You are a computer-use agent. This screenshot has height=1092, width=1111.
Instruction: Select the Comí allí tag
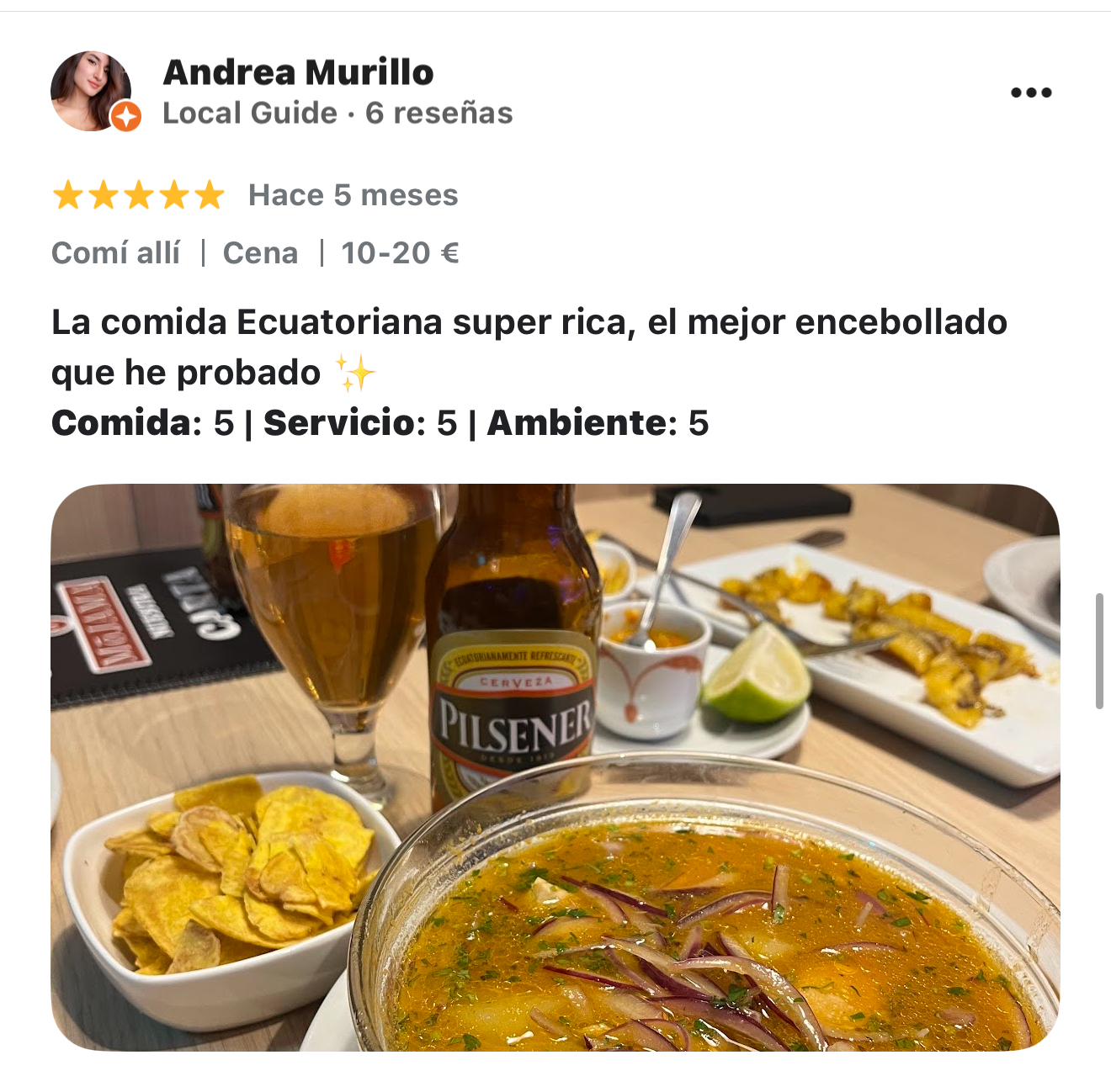[116, 252]
